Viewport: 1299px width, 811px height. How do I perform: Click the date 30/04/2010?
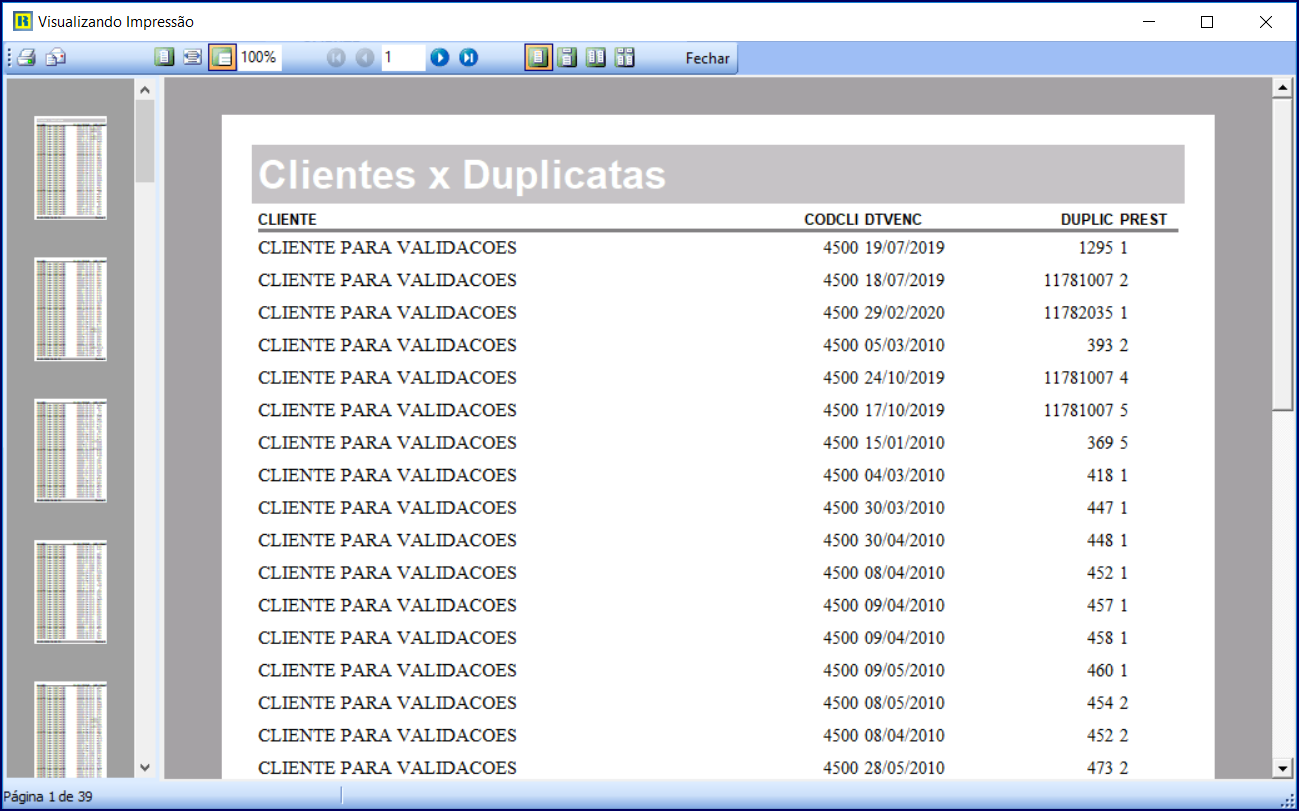point(904,540)
